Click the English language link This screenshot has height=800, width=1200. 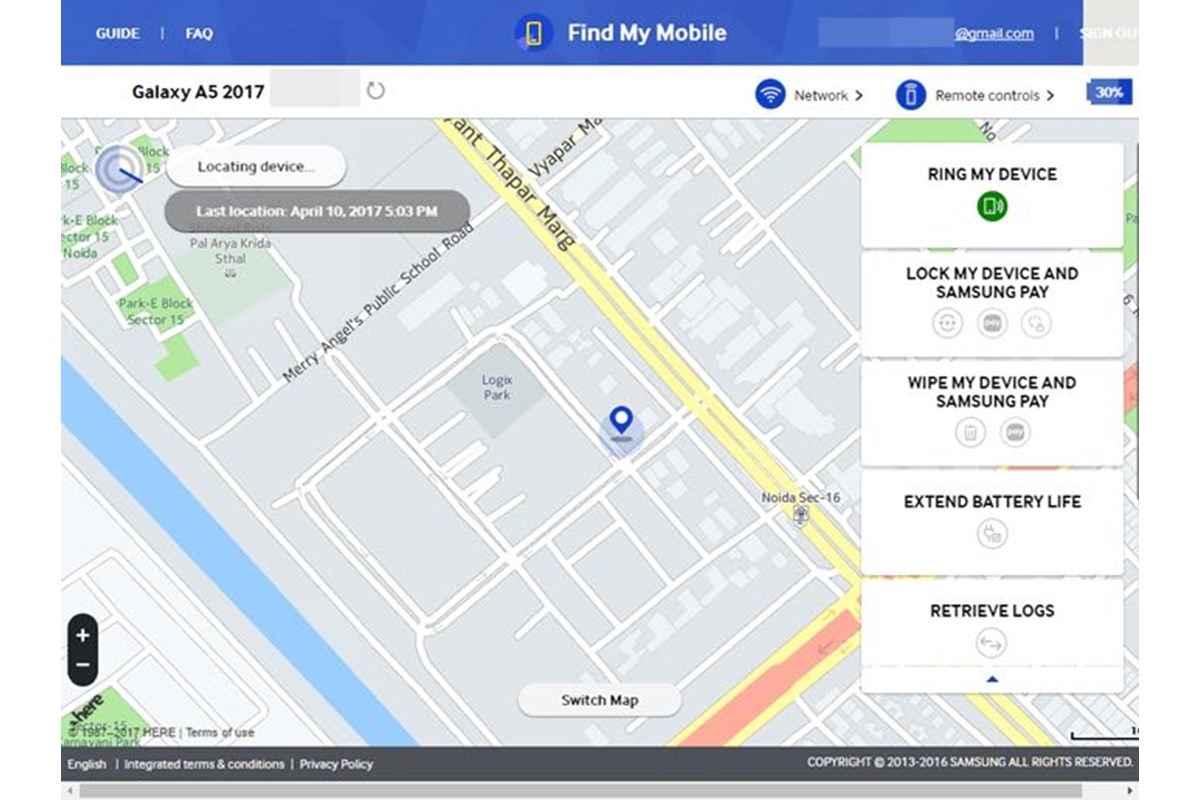coord(87,764)
